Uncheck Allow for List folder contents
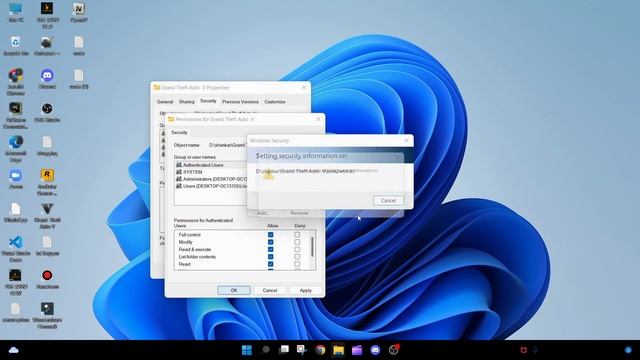The image size is (640, 360). coord(270,257)
